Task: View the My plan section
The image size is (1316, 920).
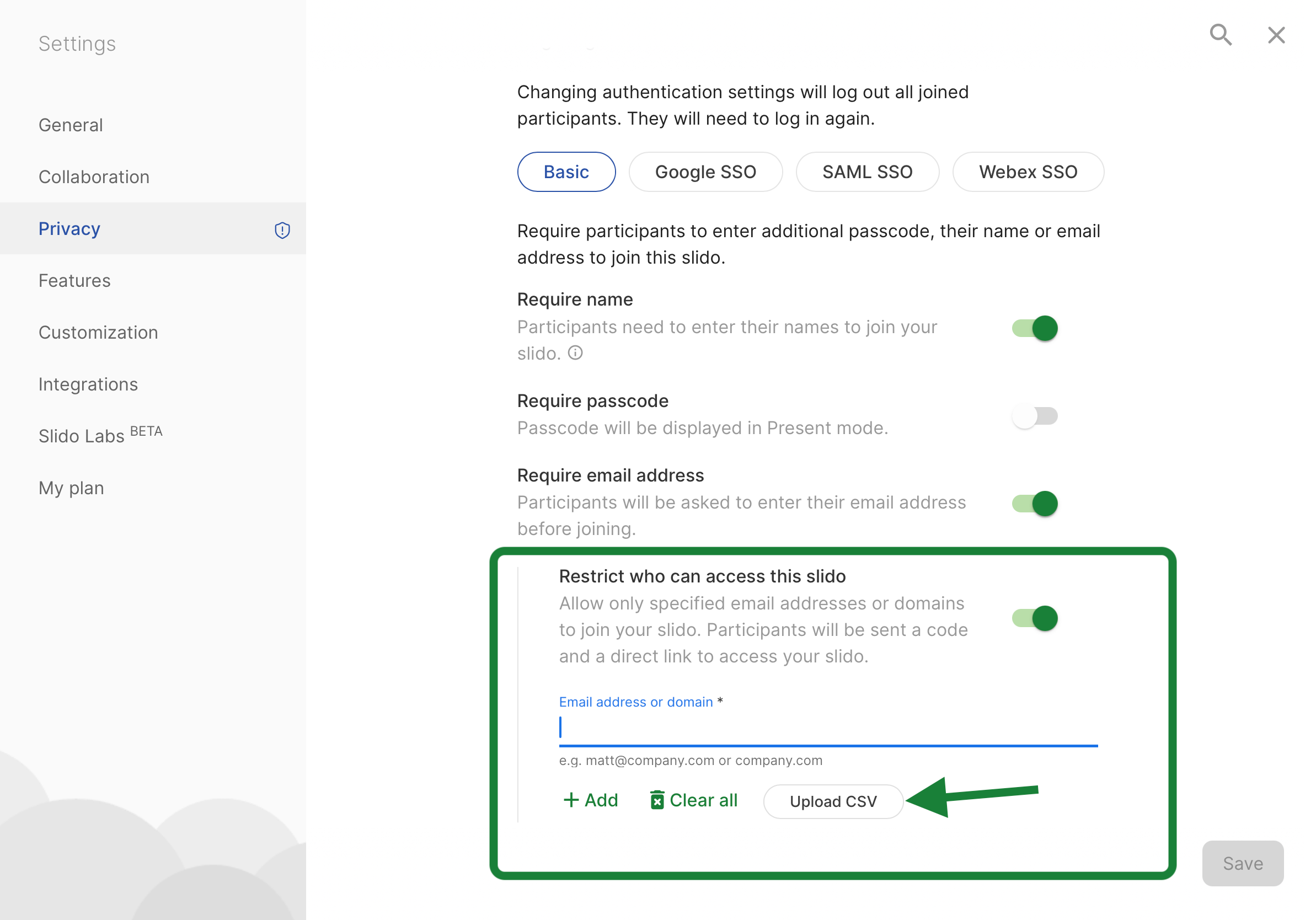Action: [x=153, y=487]
